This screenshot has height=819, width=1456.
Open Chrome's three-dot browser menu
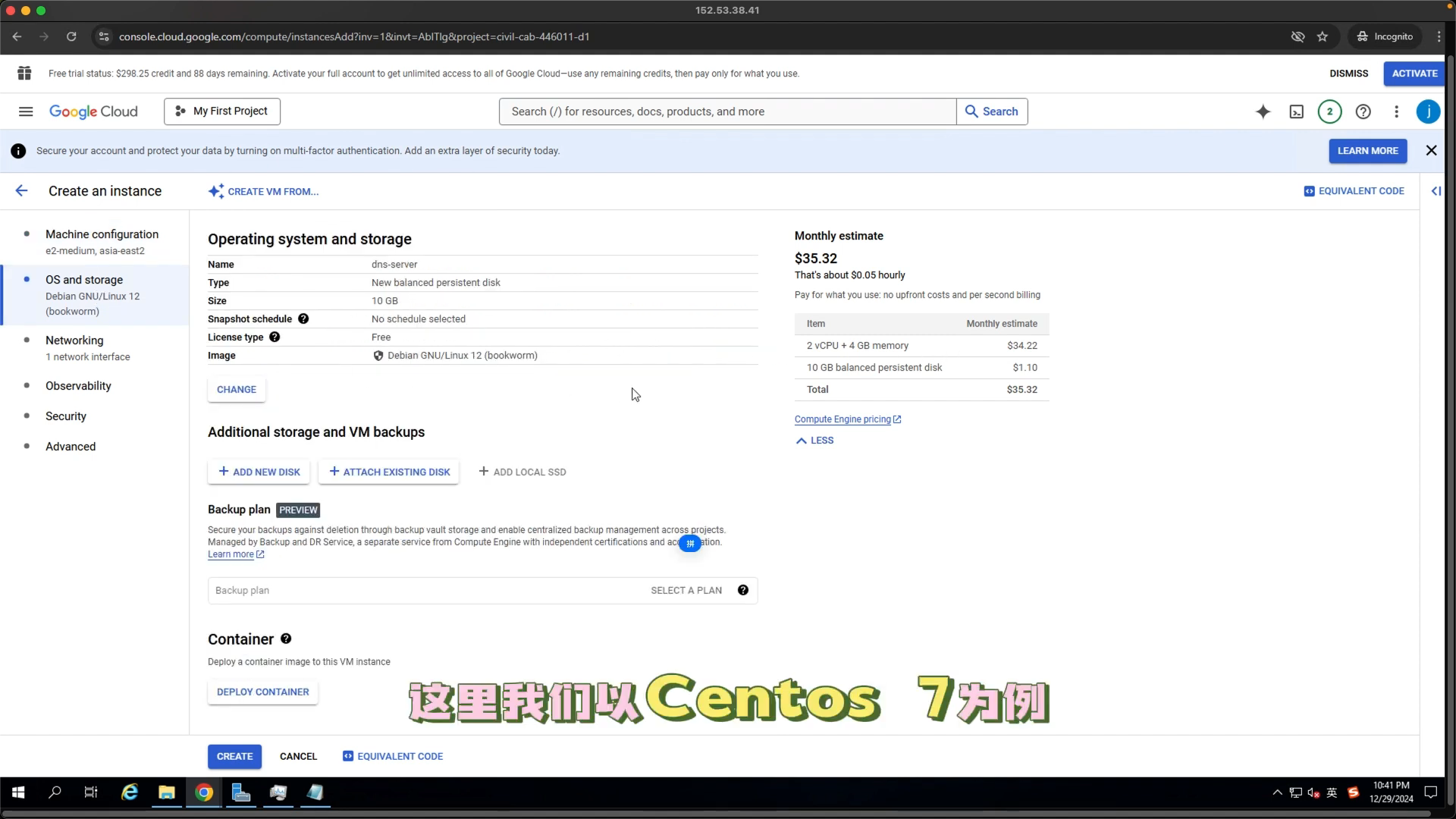(1439, 36)
